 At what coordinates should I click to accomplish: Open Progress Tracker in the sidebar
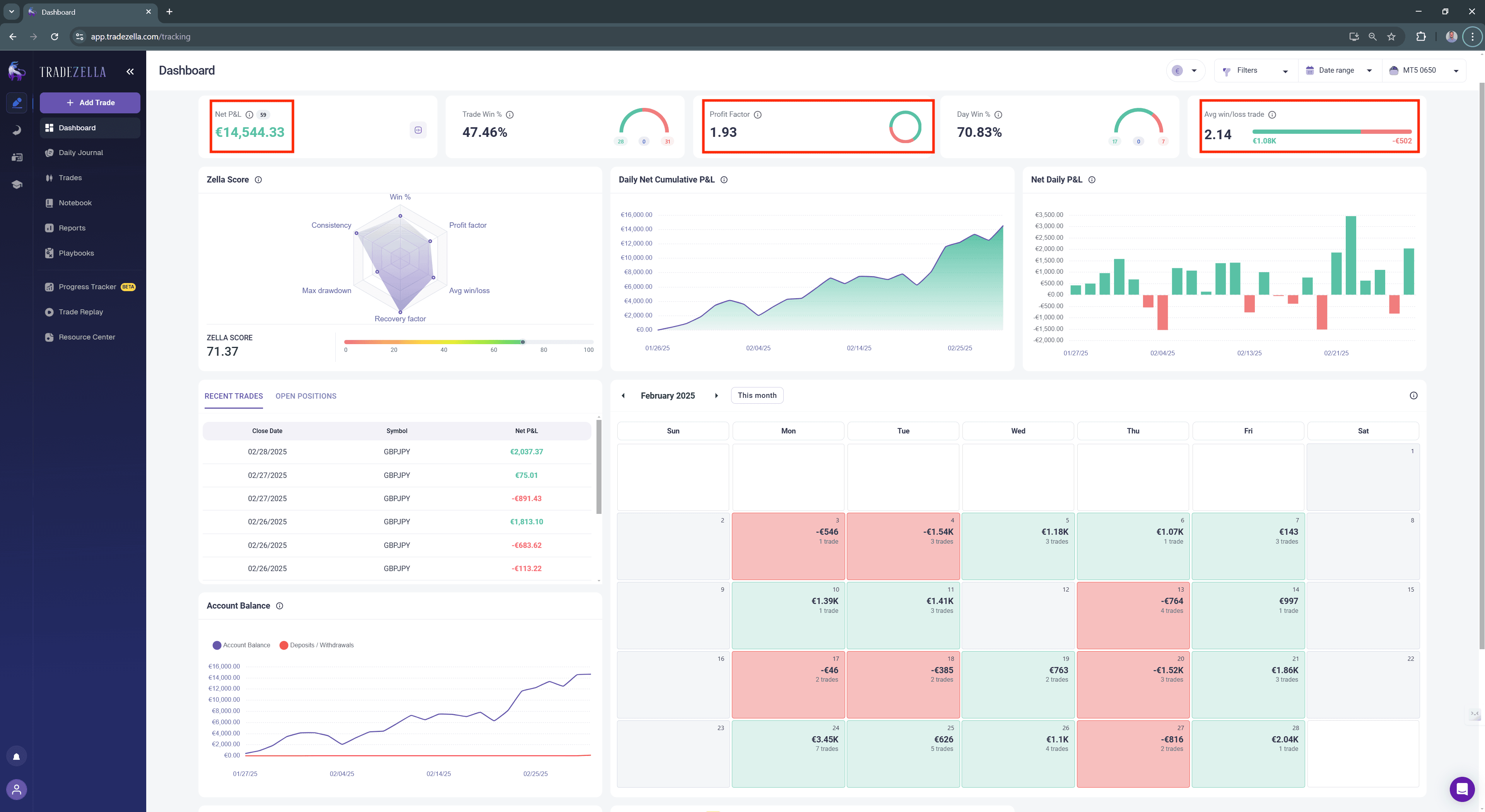pyautogui.click(x=90, y=287)
